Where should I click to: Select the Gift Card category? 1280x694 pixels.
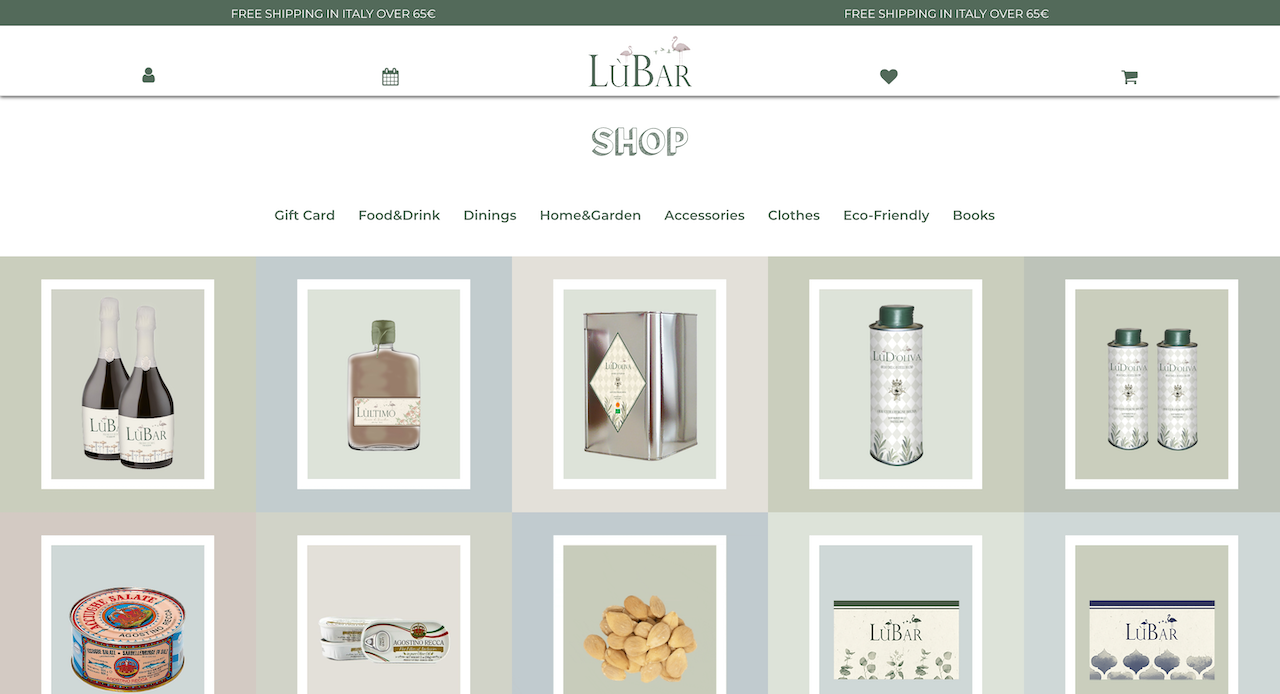pyautogui.click(x=305, y=215)
